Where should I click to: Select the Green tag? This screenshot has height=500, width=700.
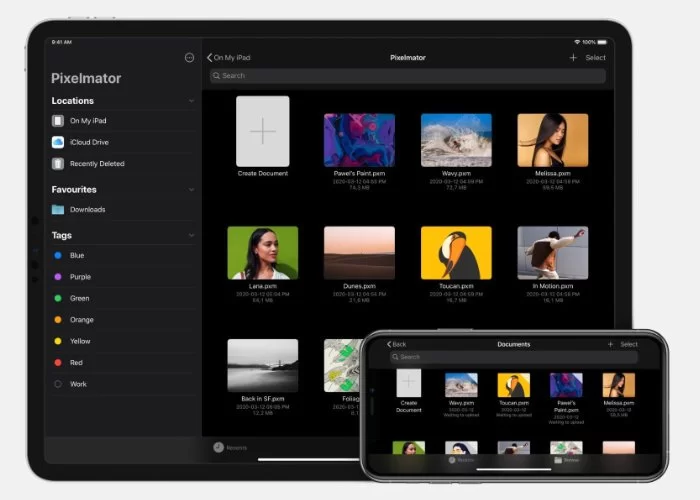coord(123,298)
